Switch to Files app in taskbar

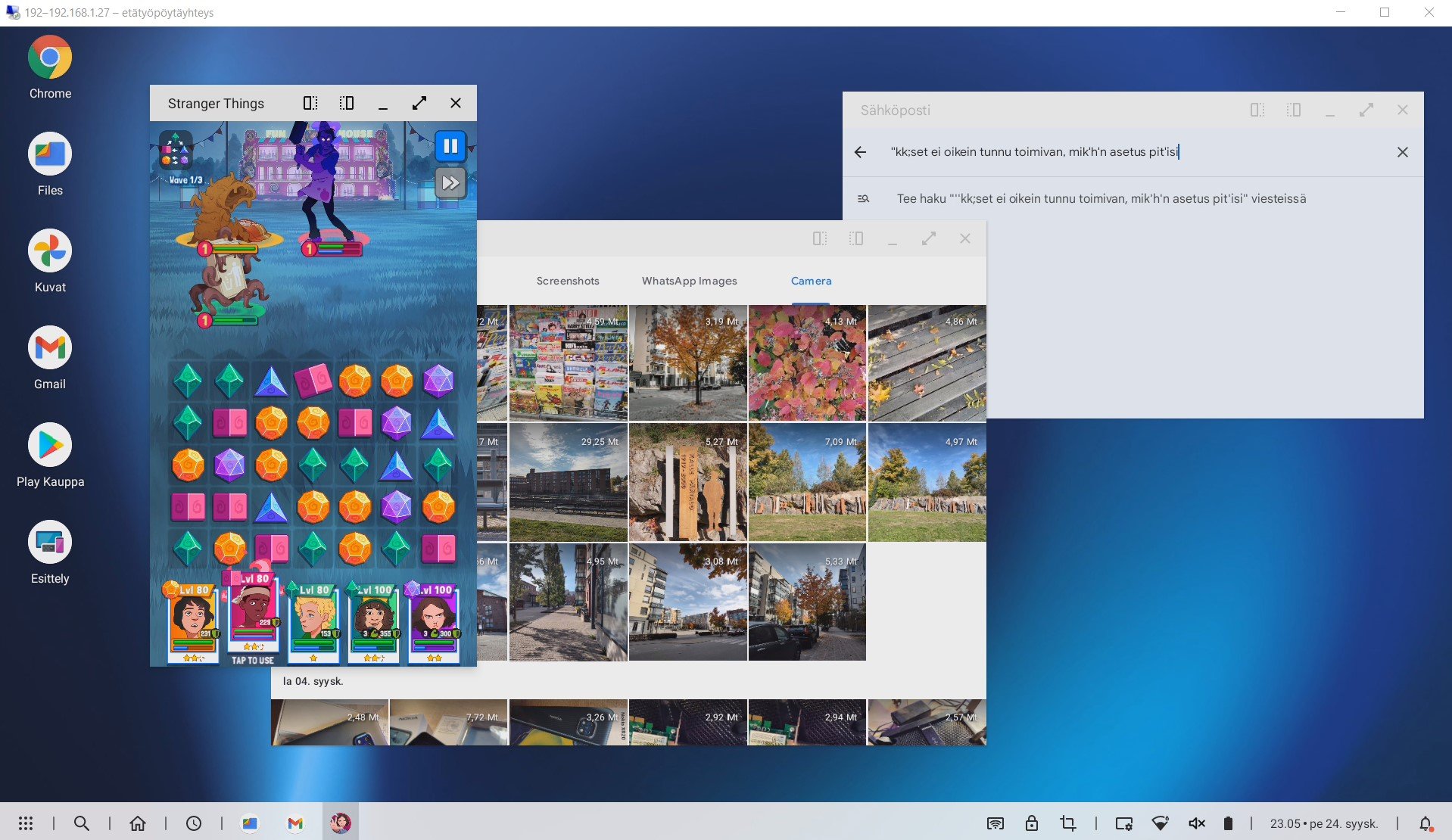click(250, 823)
